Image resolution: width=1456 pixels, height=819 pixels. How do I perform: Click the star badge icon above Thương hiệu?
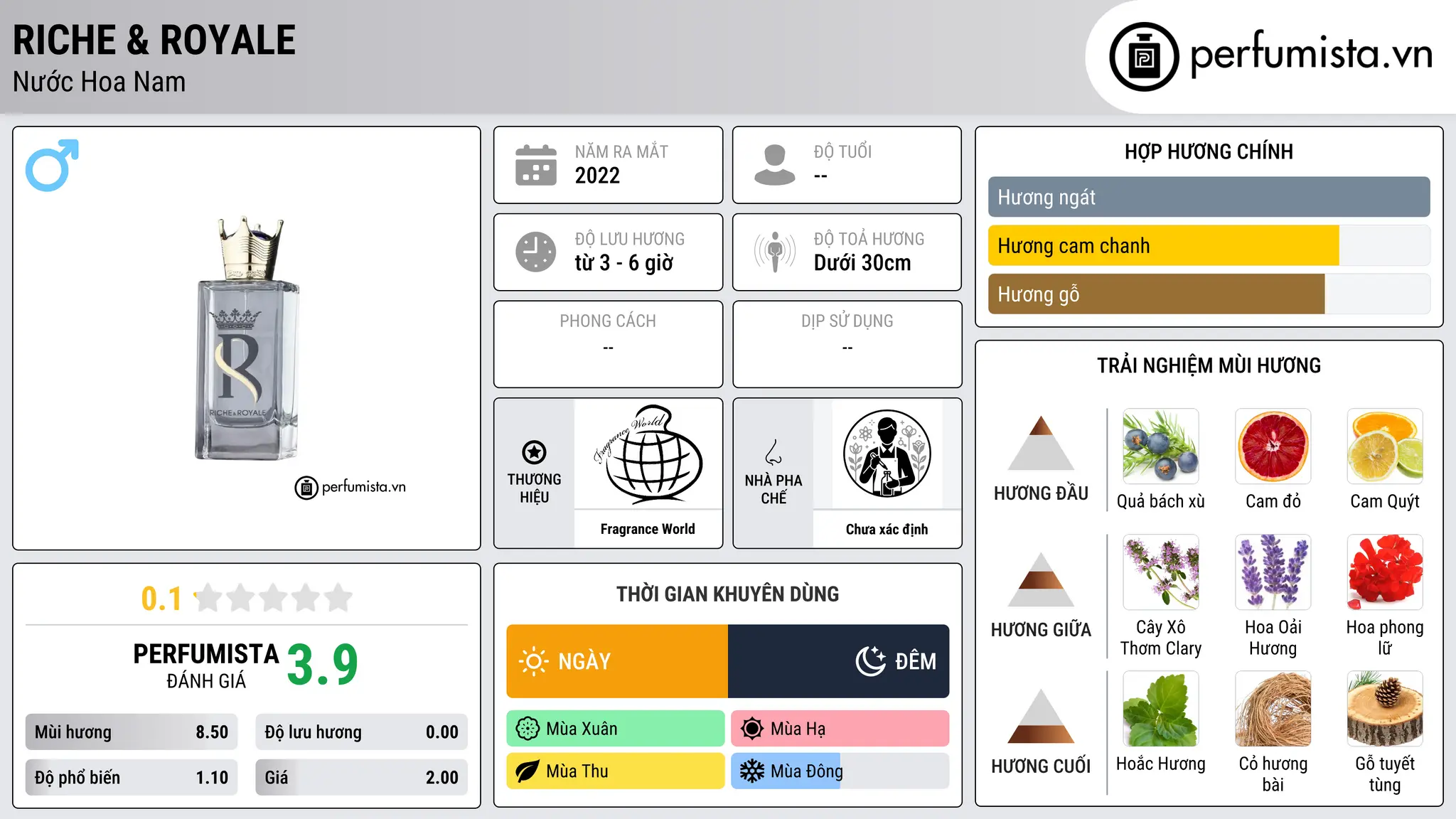coord(534,452)
